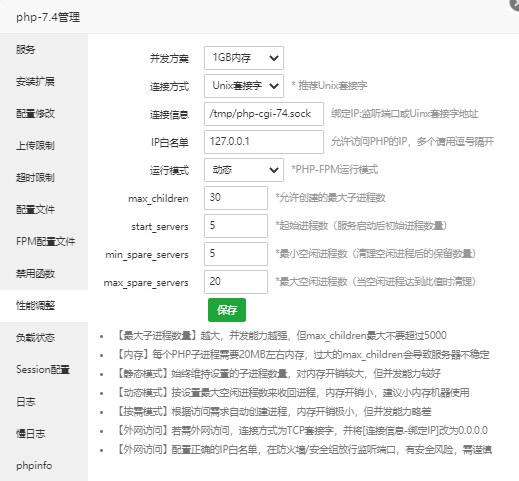Image resolution: width=519 pixels, height=481 pixels.
Task: Focus the IP白名单 input field
Action: pos(264,142)
